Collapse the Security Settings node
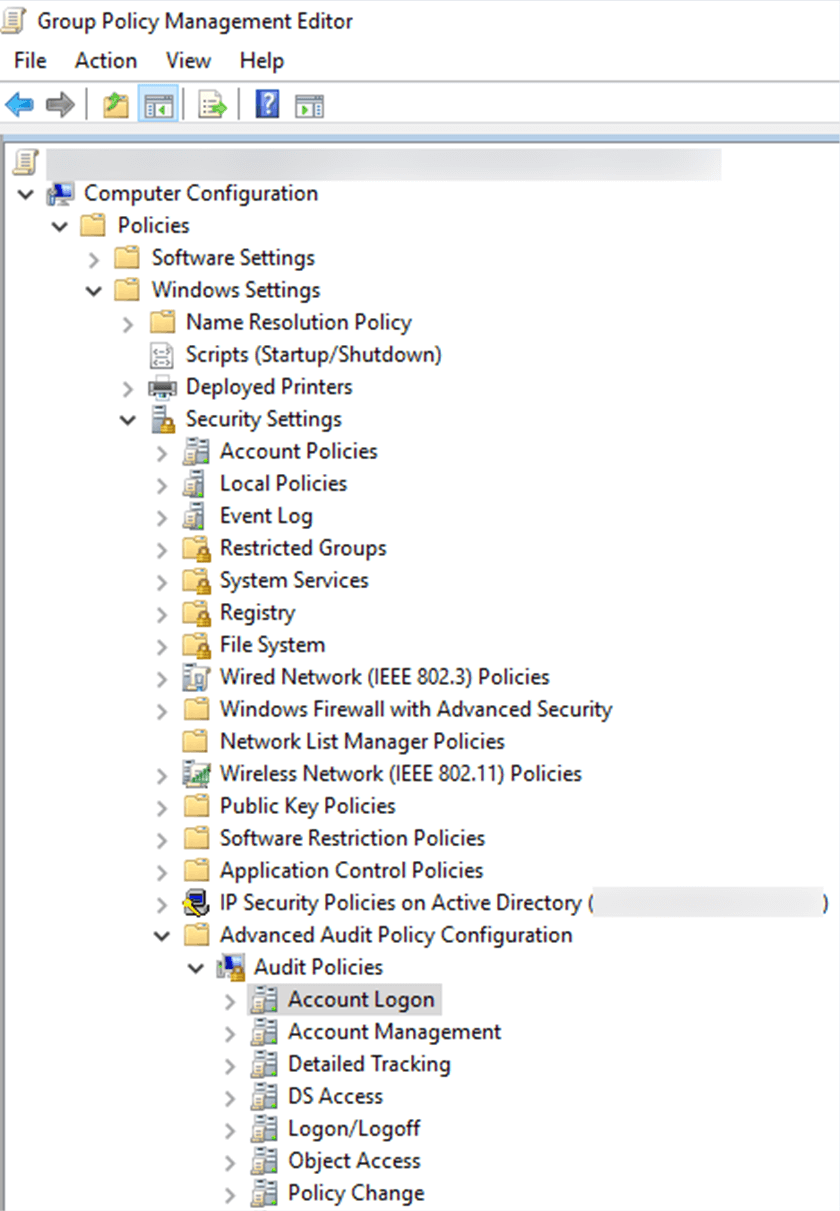The width and height of the screenshot is (840, 1211). pos(127,420)
